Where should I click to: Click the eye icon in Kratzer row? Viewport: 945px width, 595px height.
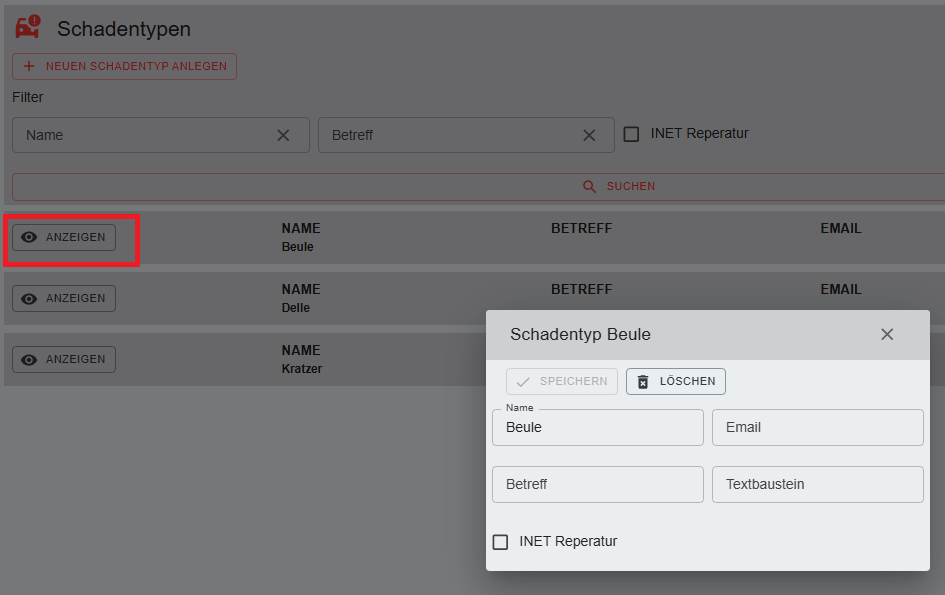click(x=30, y=360)
